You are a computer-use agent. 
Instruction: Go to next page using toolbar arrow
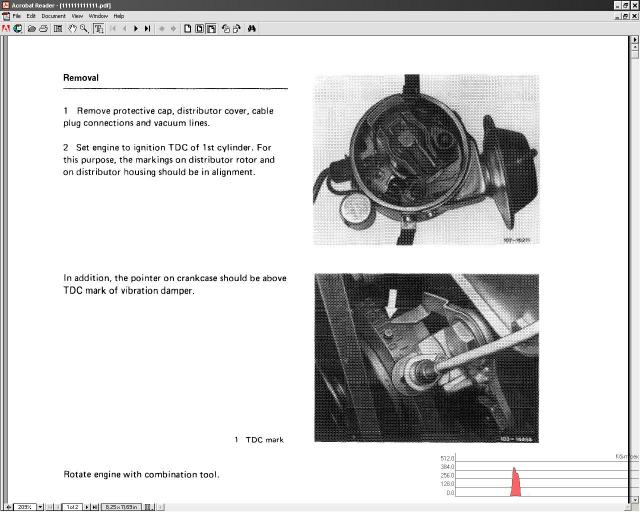(136, 29)
